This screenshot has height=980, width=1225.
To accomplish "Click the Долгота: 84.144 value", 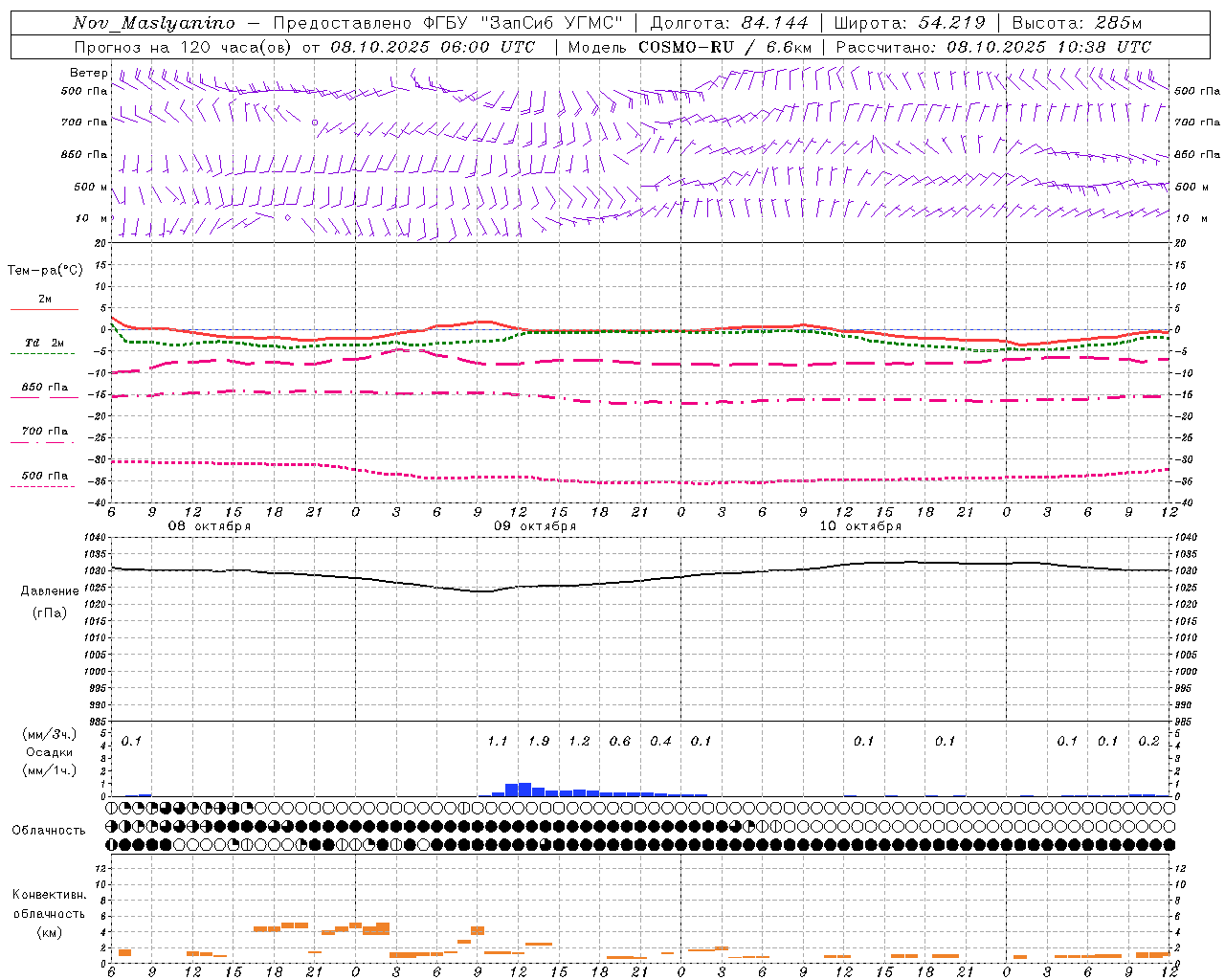I will pos(728,23).
